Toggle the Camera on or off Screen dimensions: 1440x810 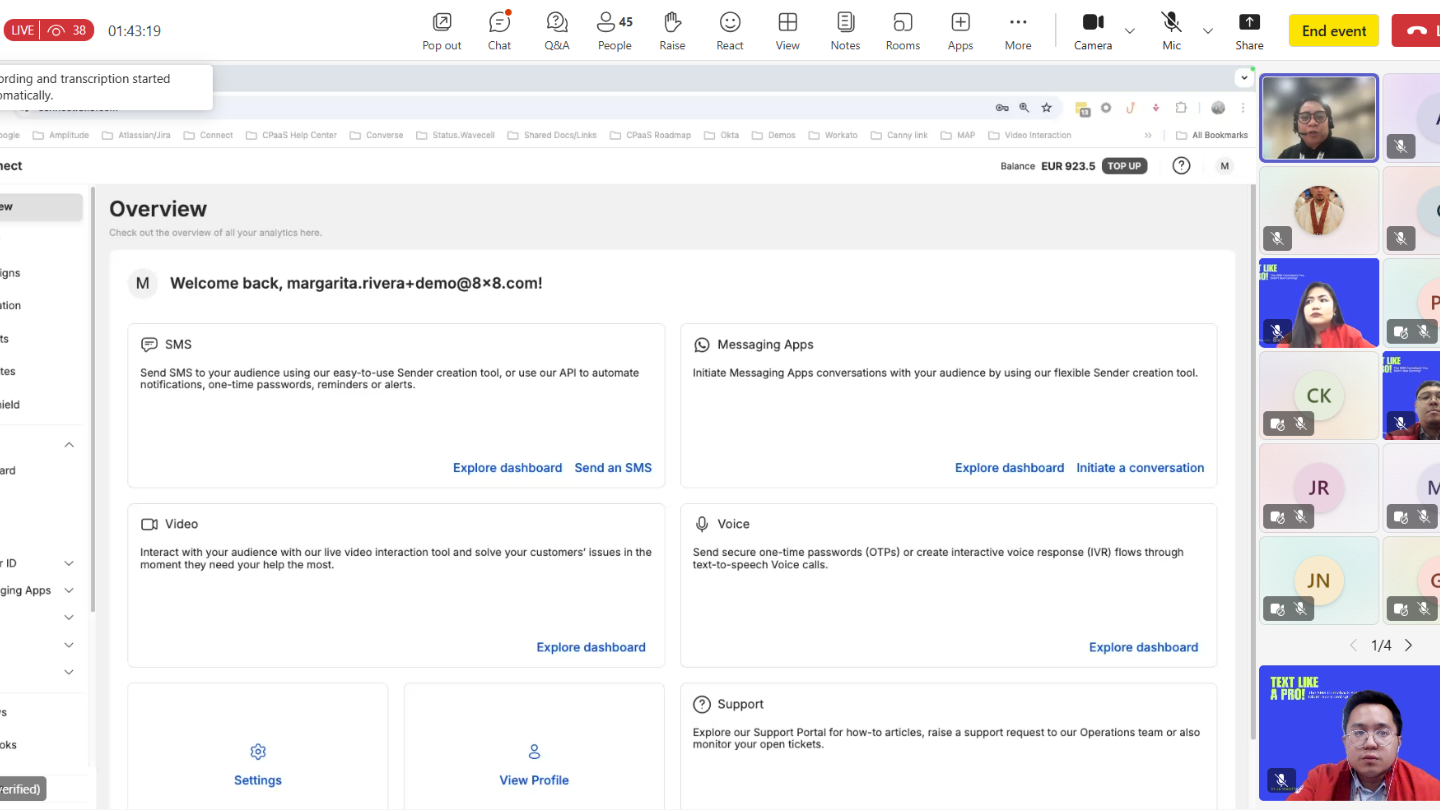tap(1093, 30)
